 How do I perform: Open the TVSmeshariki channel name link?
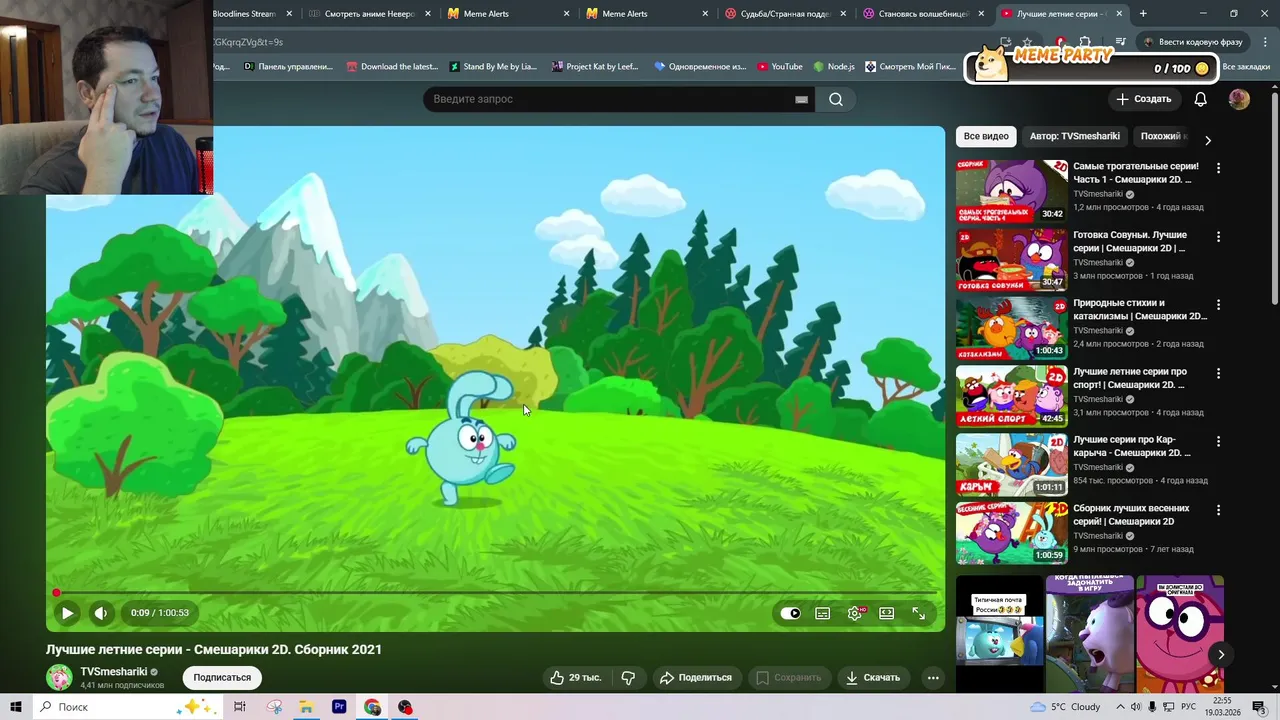(114, 672)
